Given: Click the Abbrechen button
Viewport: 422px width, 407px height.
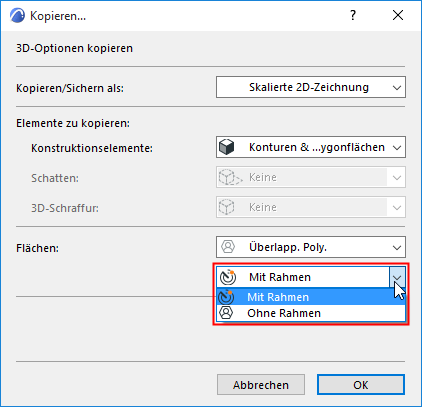Looking at the screenshot, I should (261, 385).
